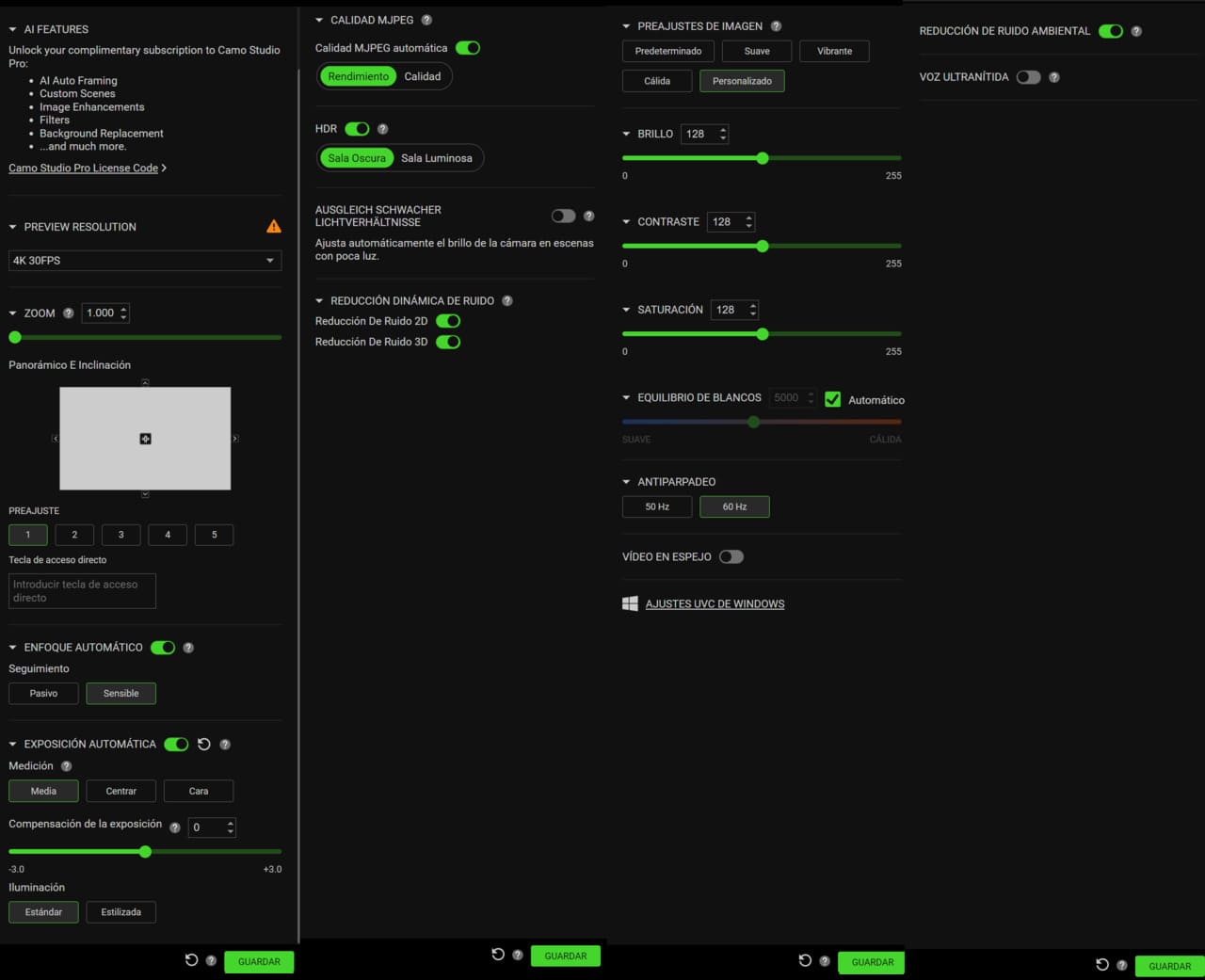Click the Contraste slider handle
This screenshot has width=1205, height=980.
pyautogui.click(x=763, y=247)
